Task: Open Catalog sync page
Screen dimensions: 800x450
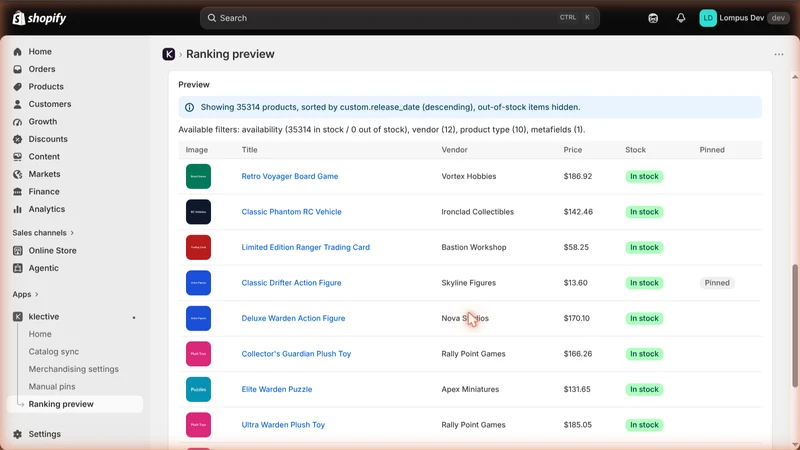Action: (54, 352)
